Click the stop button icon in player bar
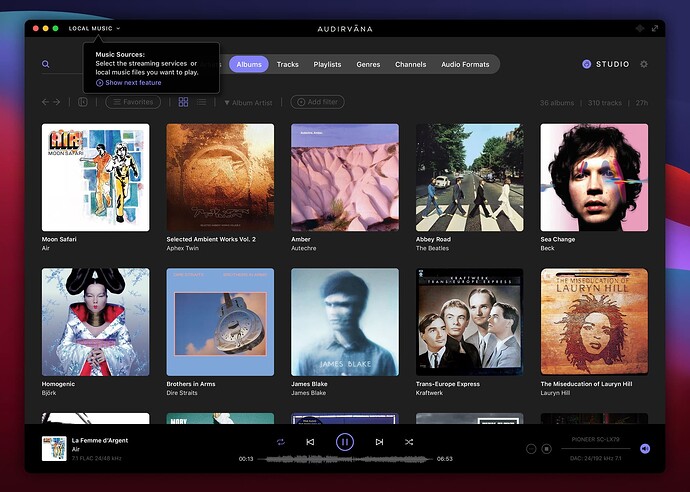The height and width of the screenshot is (492, 690). click(x=546, y=449)
